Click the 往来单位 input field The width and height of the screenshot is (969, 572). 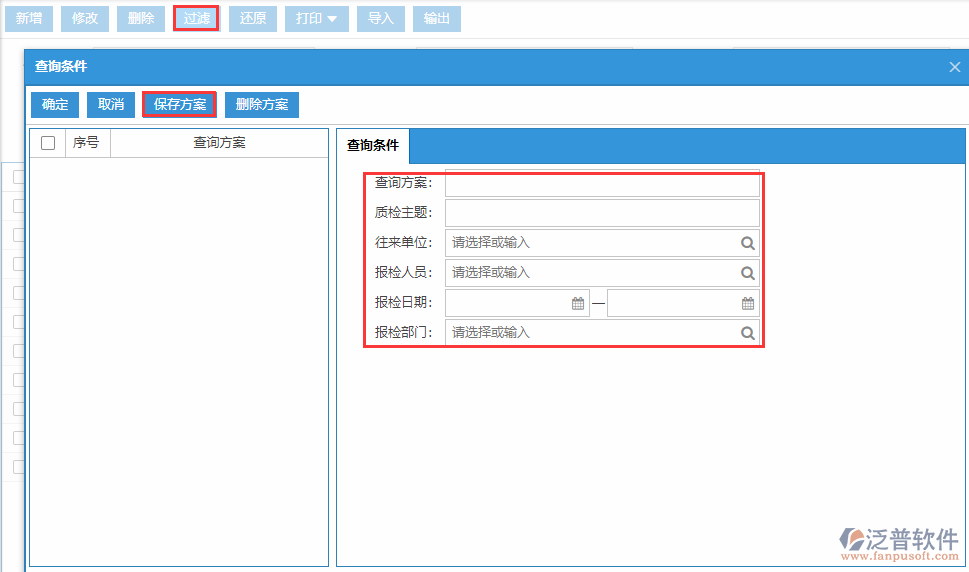pyautogui.click(x=602, y=243)
